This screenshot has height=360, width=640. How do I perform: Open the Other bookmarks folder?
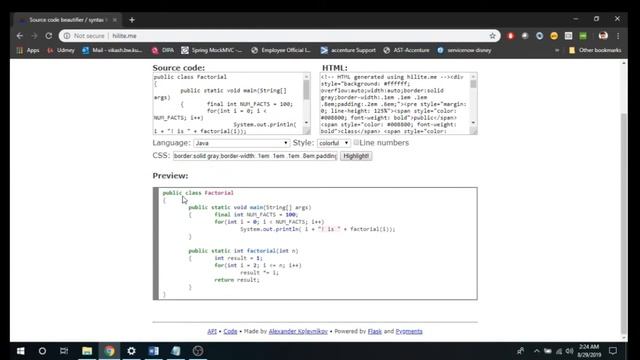[595, 50]
